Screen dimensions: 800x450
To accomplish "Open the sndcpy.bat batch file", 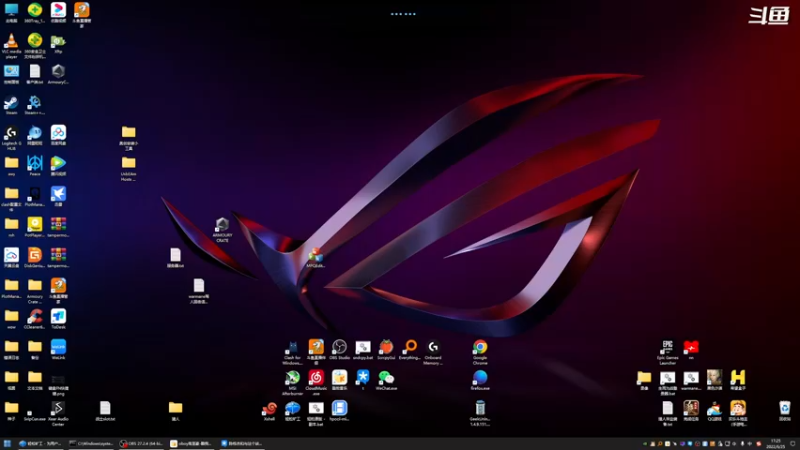I will (363, 347).
